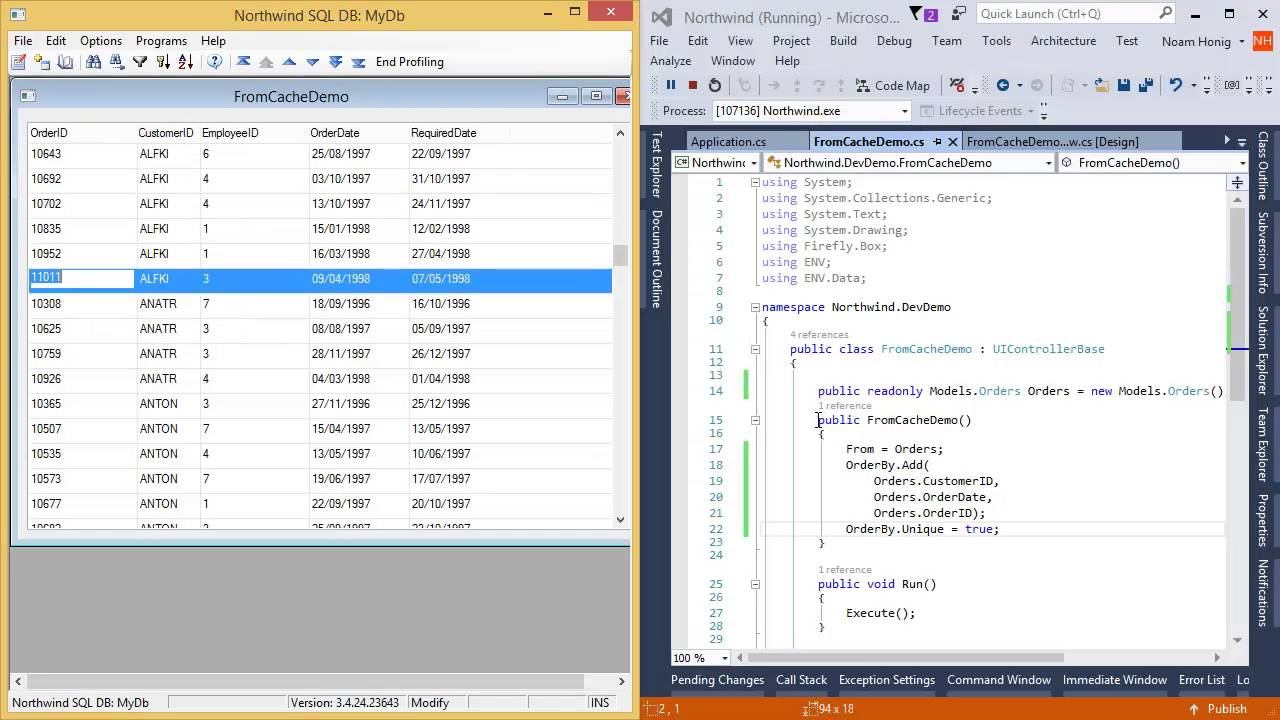The image size is (1280, 720).
Task: Click the funnel Filter icon
Action: (139, 62)
